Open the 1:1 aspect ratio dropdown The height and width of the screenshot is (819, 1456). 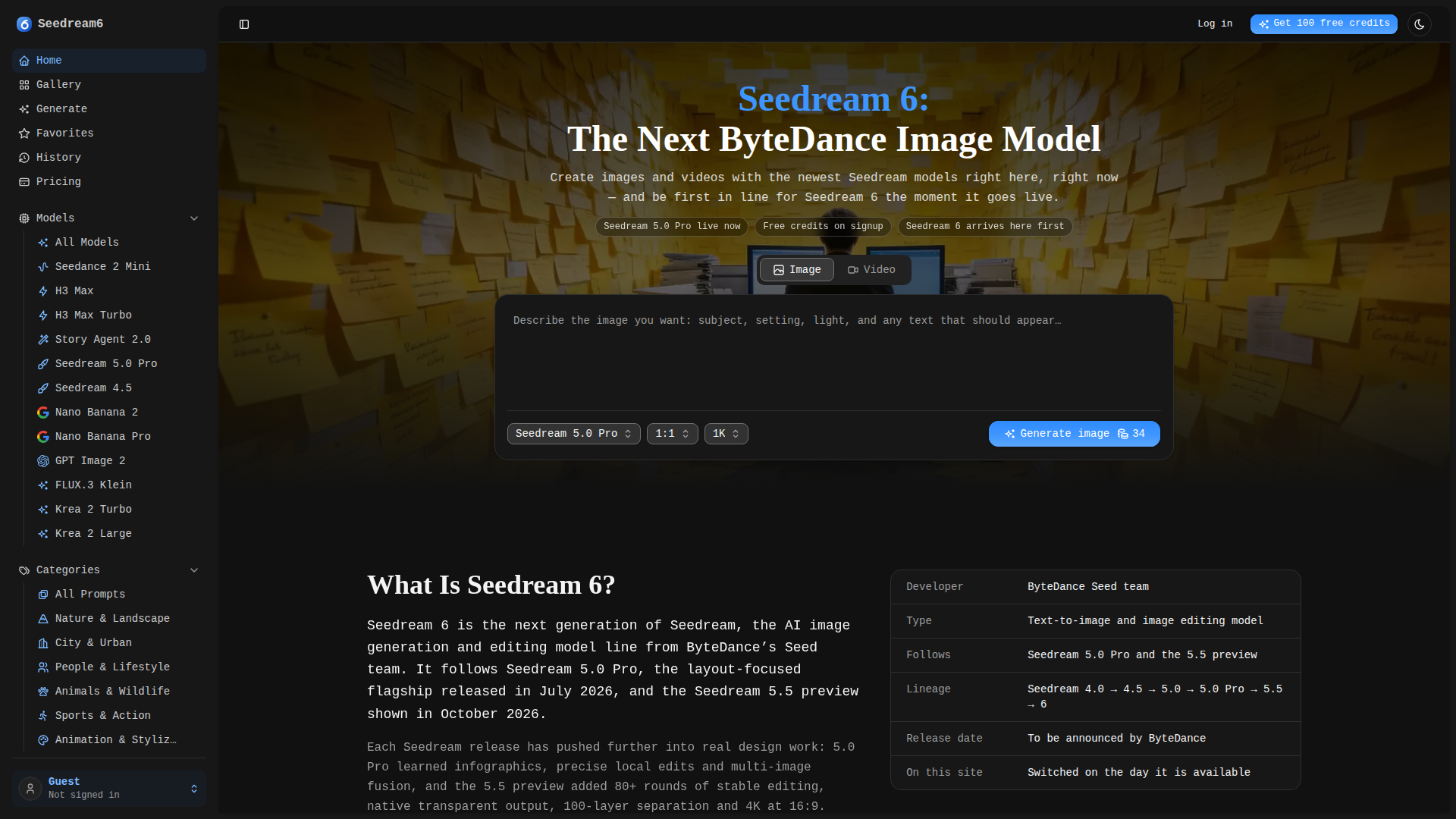(672, 434)
